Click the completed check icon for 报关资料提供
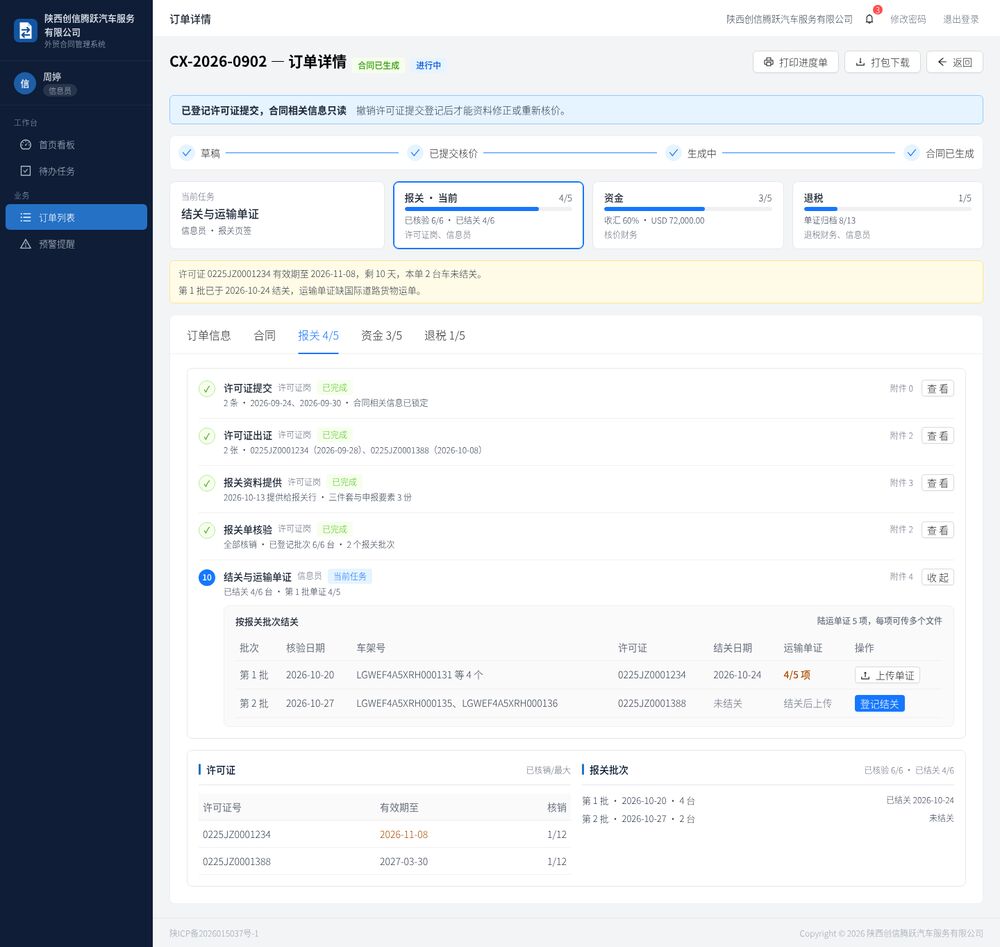The width and height of the screenshot is (1000, 947). click(x=207, y=483)
